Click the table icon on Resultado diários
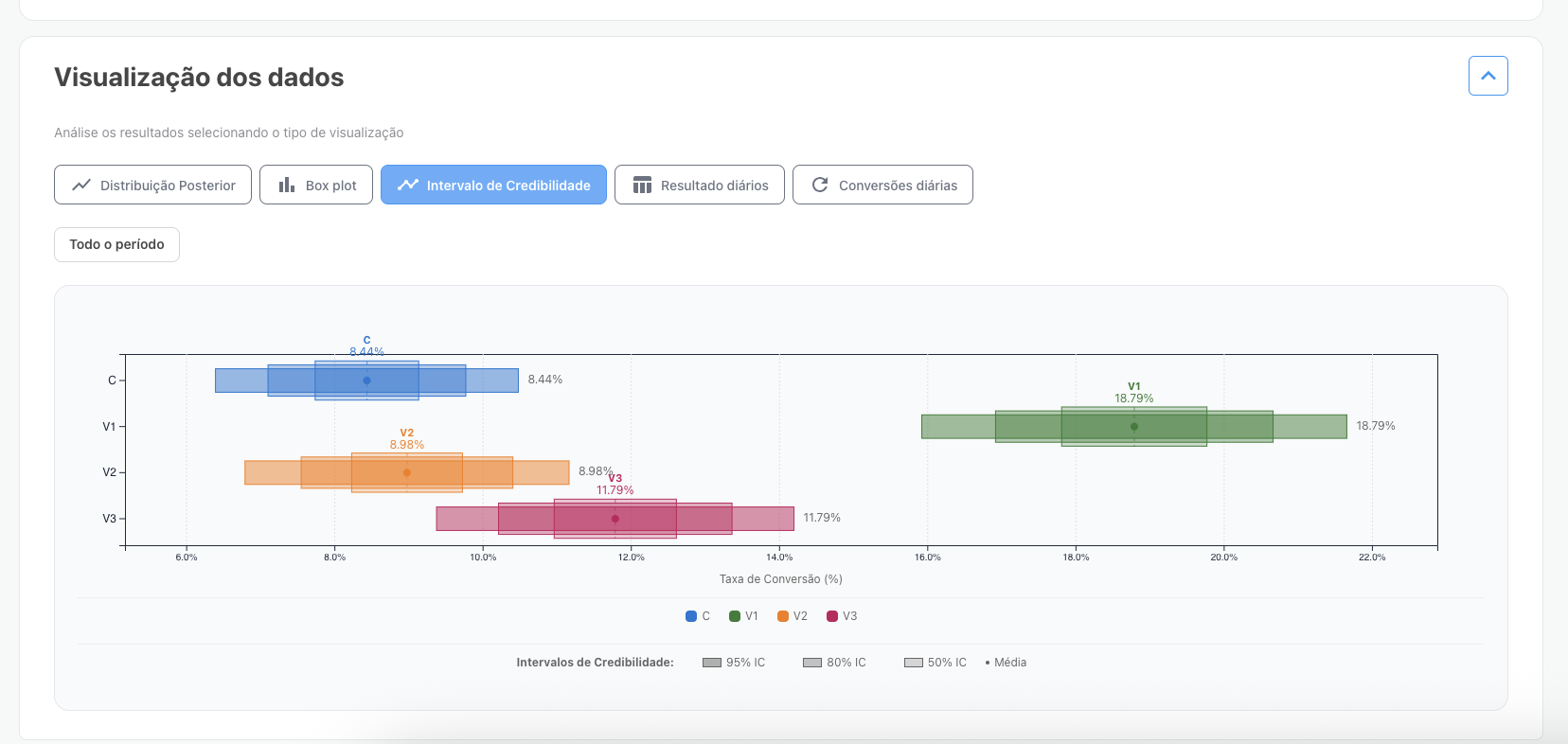1568x744 pixels. tap(642, 185)
